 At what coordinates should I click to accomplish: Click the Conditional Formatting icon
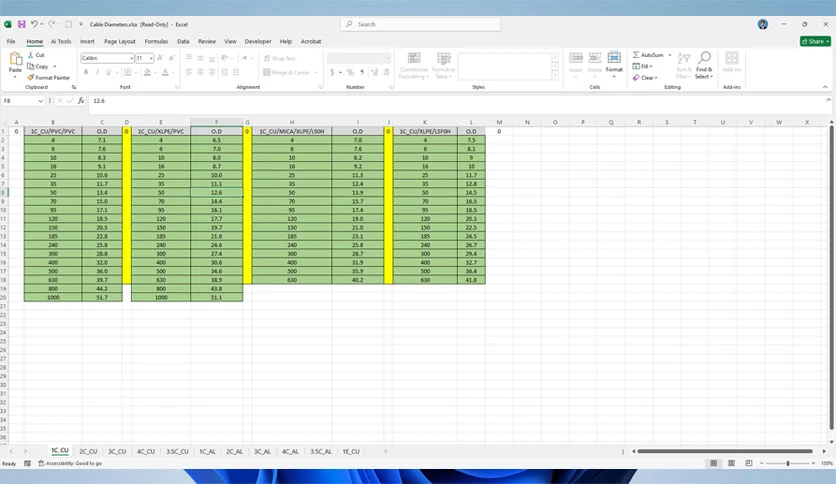tap(414, 58)
